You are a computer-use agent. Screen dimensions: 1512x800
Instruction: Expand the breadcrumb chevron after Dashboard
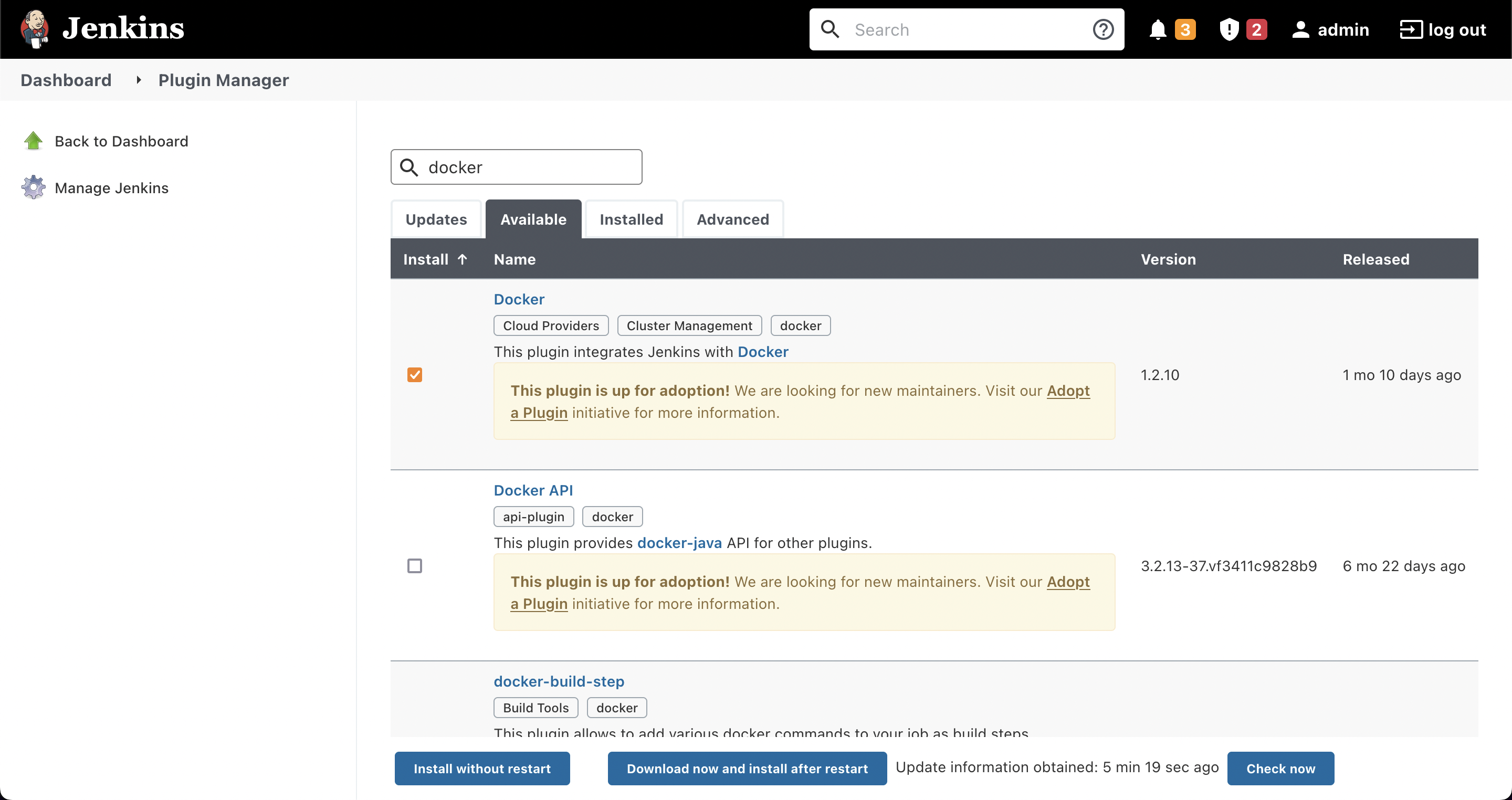point(138,80)
